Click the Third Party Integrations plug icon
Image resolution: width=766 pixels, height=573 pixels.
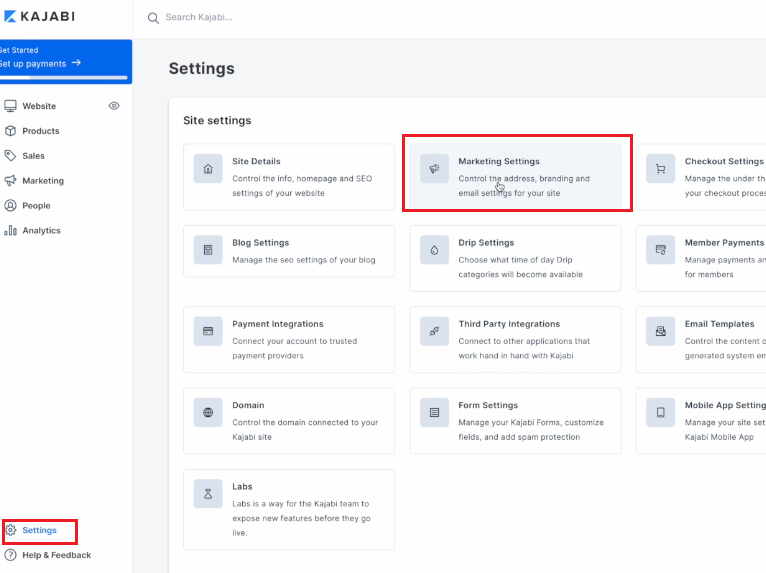(x=434, y=331)
